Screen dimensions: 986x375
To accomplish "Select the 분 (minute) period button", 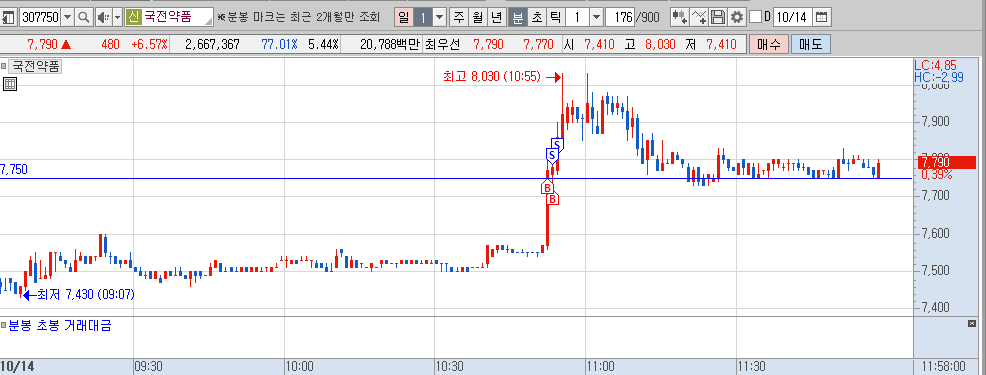I will [517, 17].
